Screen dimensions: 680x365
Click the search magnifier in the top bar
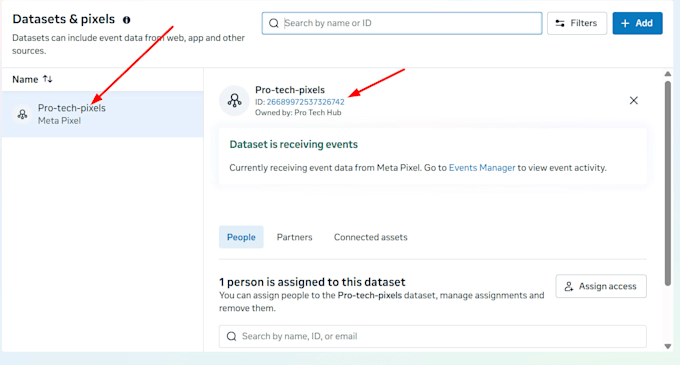coord(274,23)
